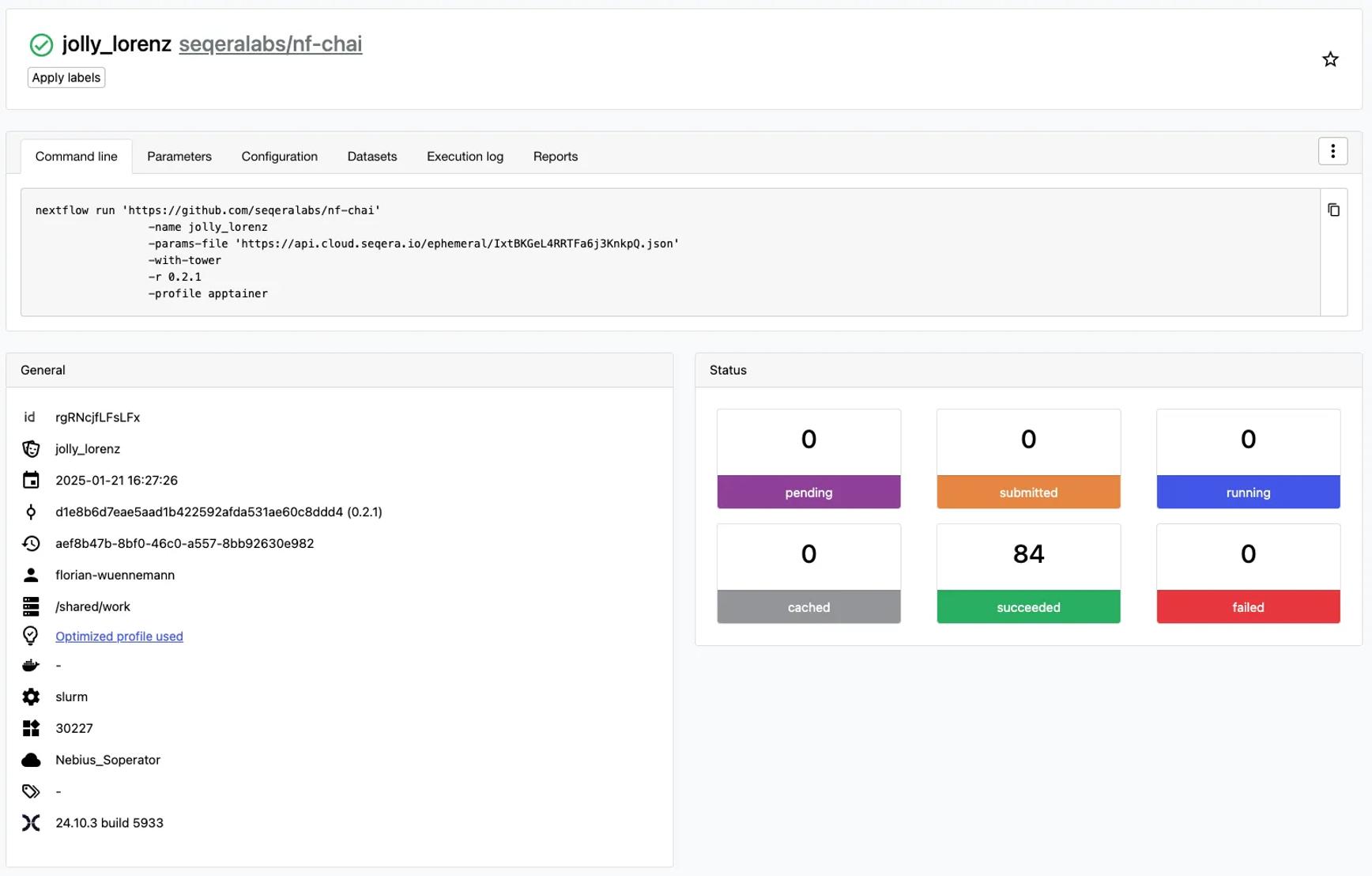Open the Configuration tab
Image resolution: width=1372 pixels, height=876 pixels.
(x=280, y=157)
